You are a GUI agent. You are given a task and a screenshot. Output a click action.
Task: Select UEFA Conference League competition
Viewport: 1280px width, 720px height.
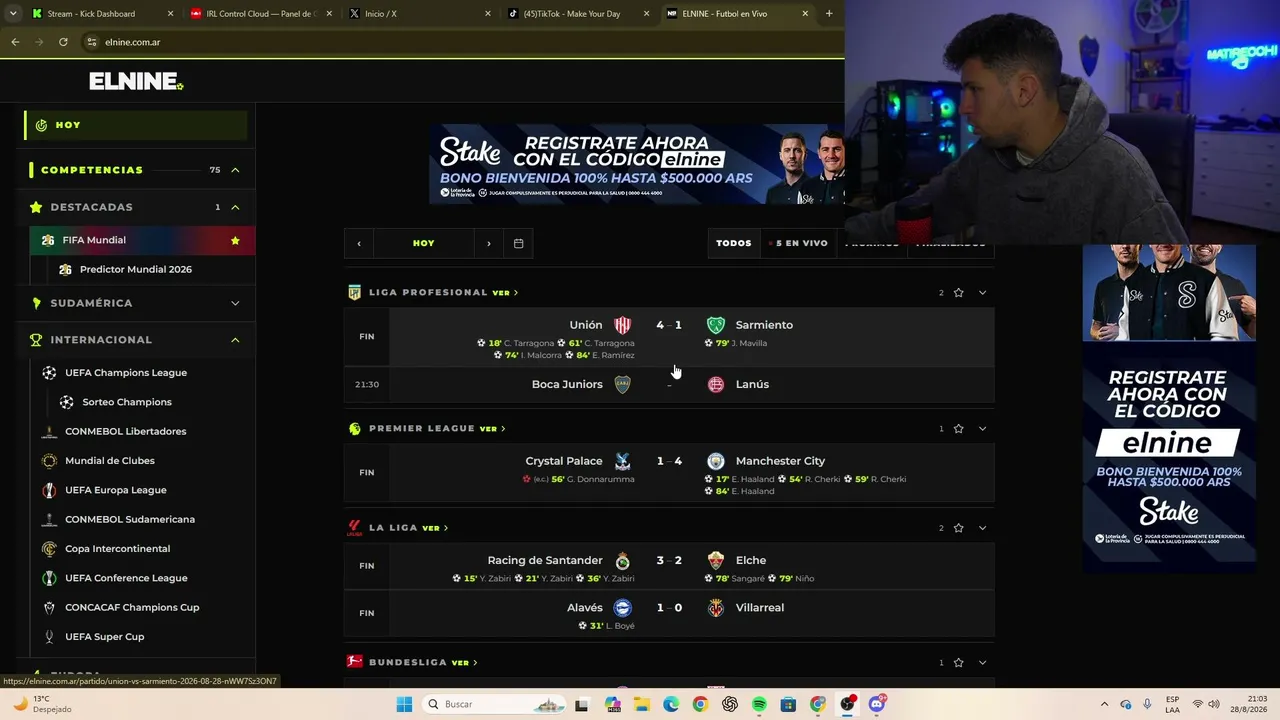coord(126,578)
